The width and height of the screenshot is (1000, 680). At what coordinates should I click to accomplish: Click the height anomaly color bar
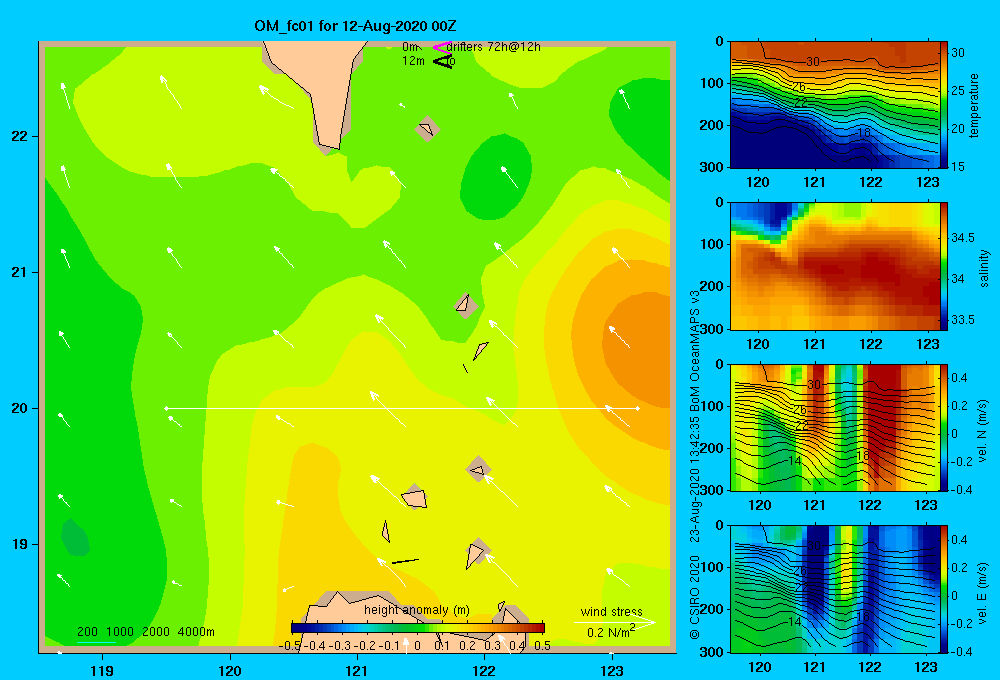tap(418, 628)
